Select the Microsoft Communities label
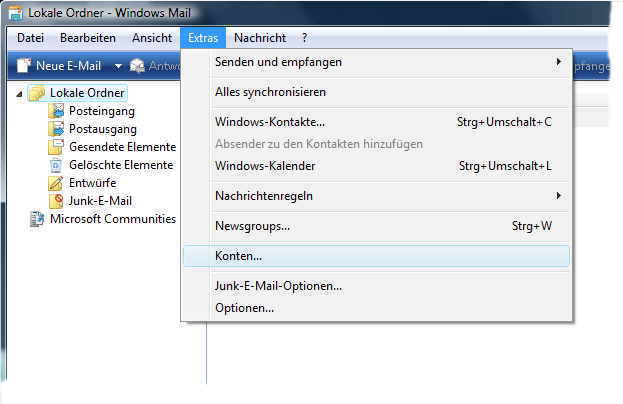623x404 pixels. click(113, 219)
